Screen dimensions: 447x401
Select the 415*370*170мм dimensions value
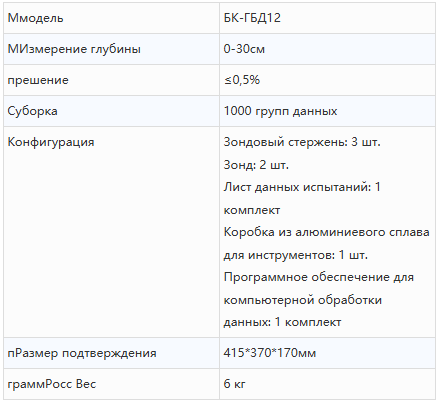(x=270, y=353)
